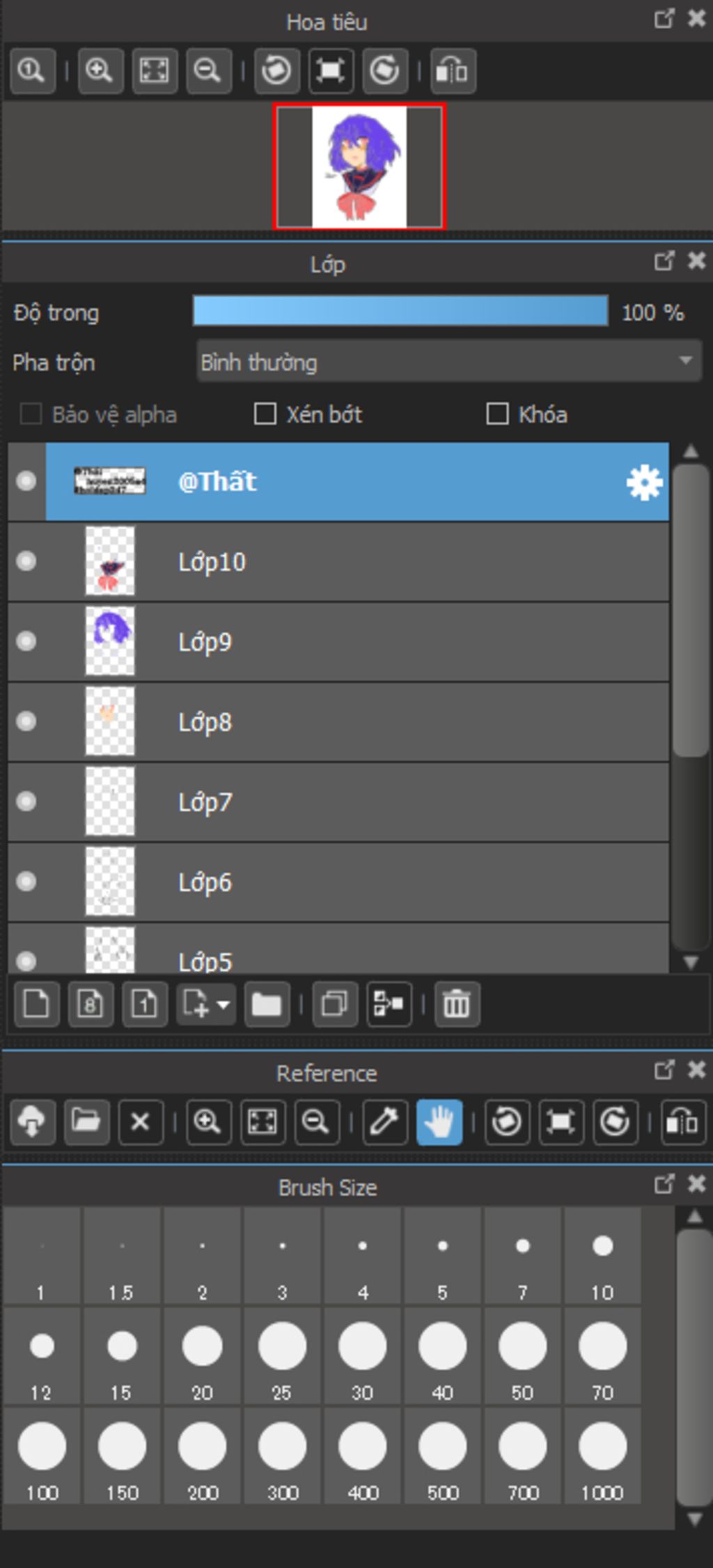Create a new layer folder
The width and height of the screenshot is (713, 1568).
tap(267, 1004)
